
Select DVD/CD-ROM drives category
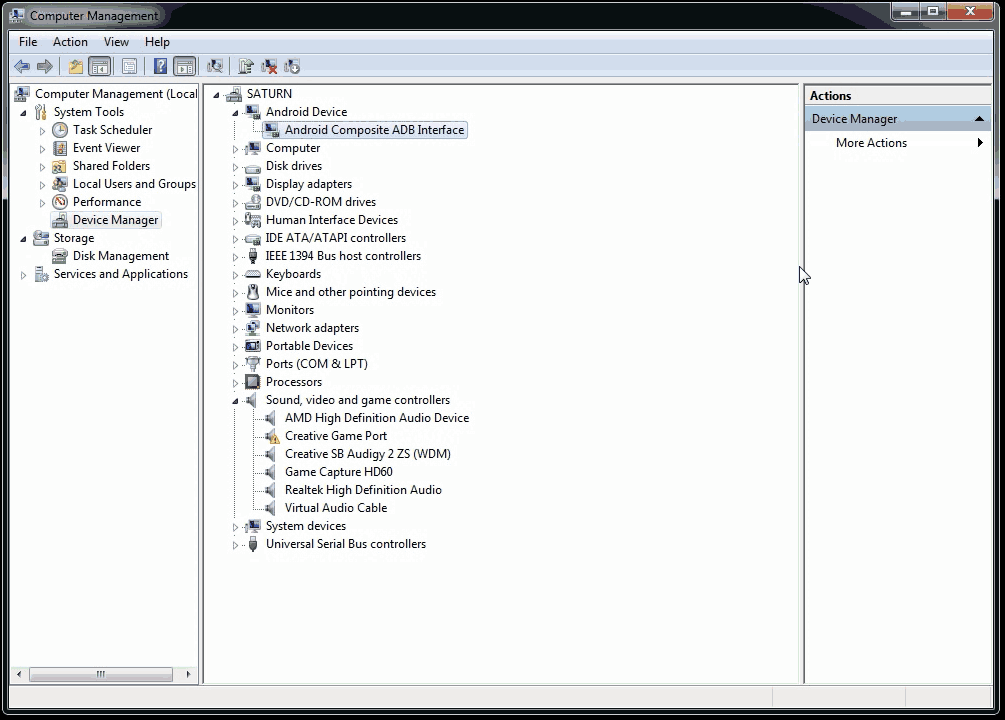(x=321, y=202)
